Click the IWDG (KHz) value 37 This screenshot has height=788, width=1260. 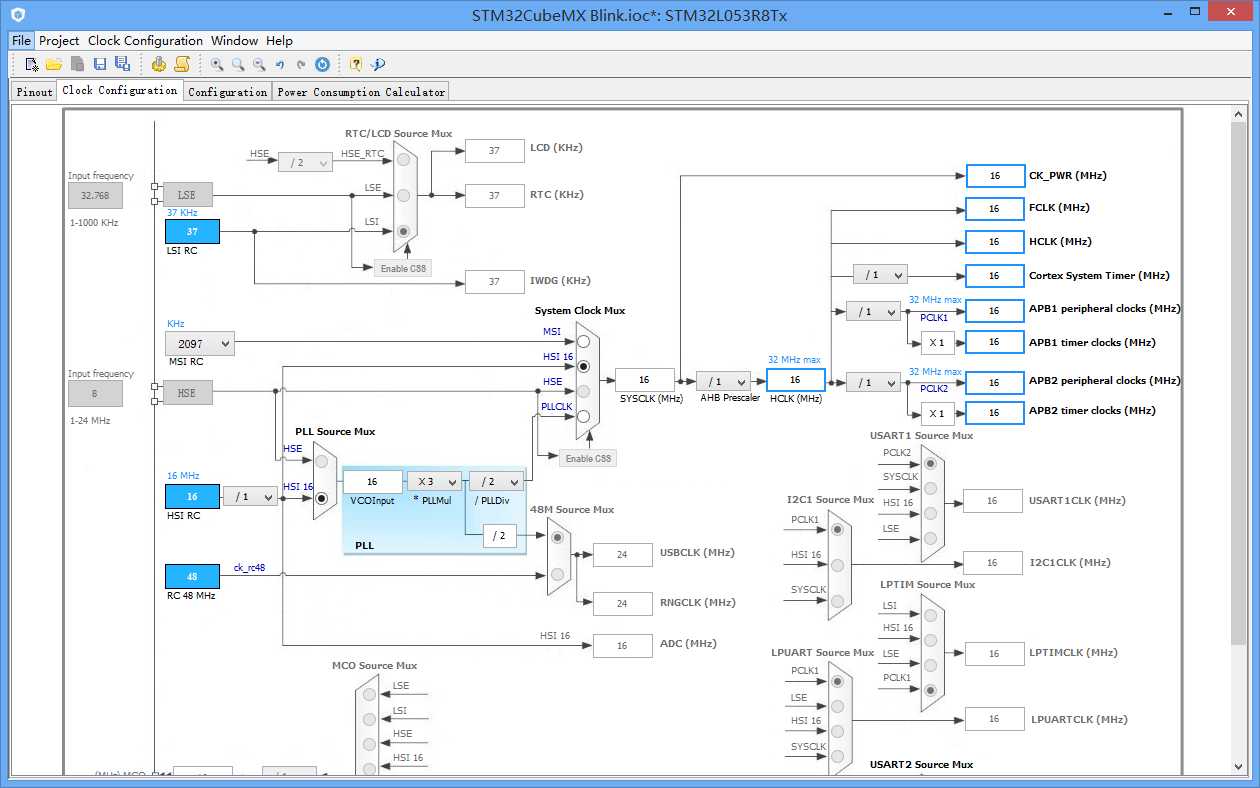point(494,282)
